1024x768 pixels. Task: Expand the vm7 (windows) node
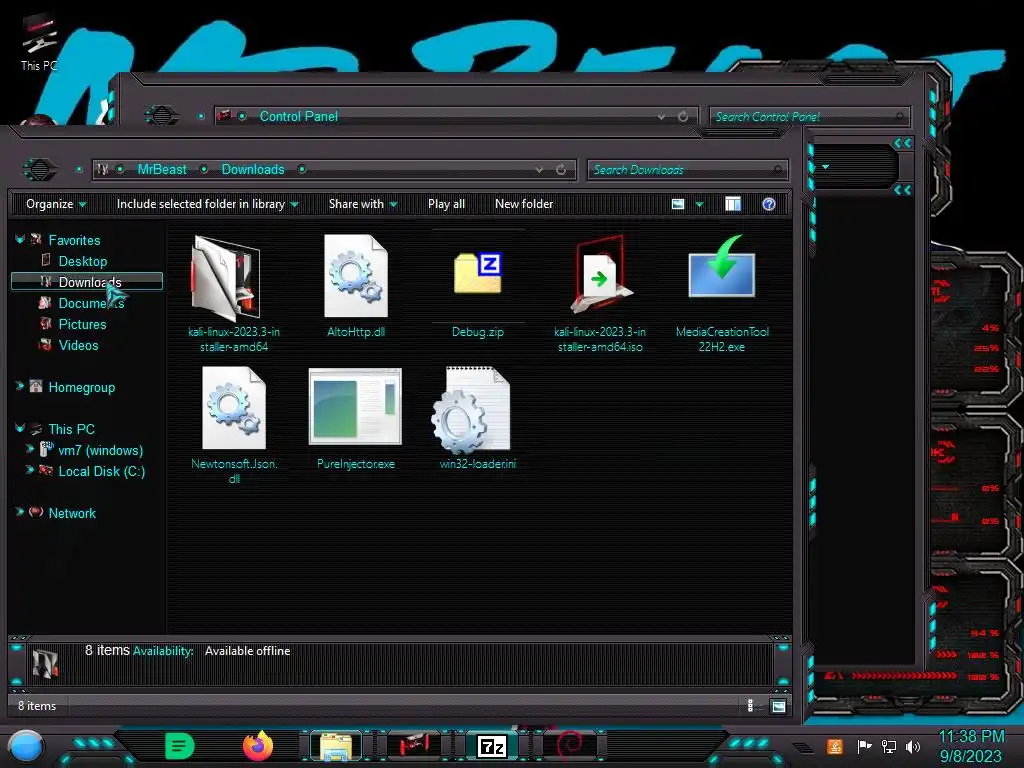29,449
